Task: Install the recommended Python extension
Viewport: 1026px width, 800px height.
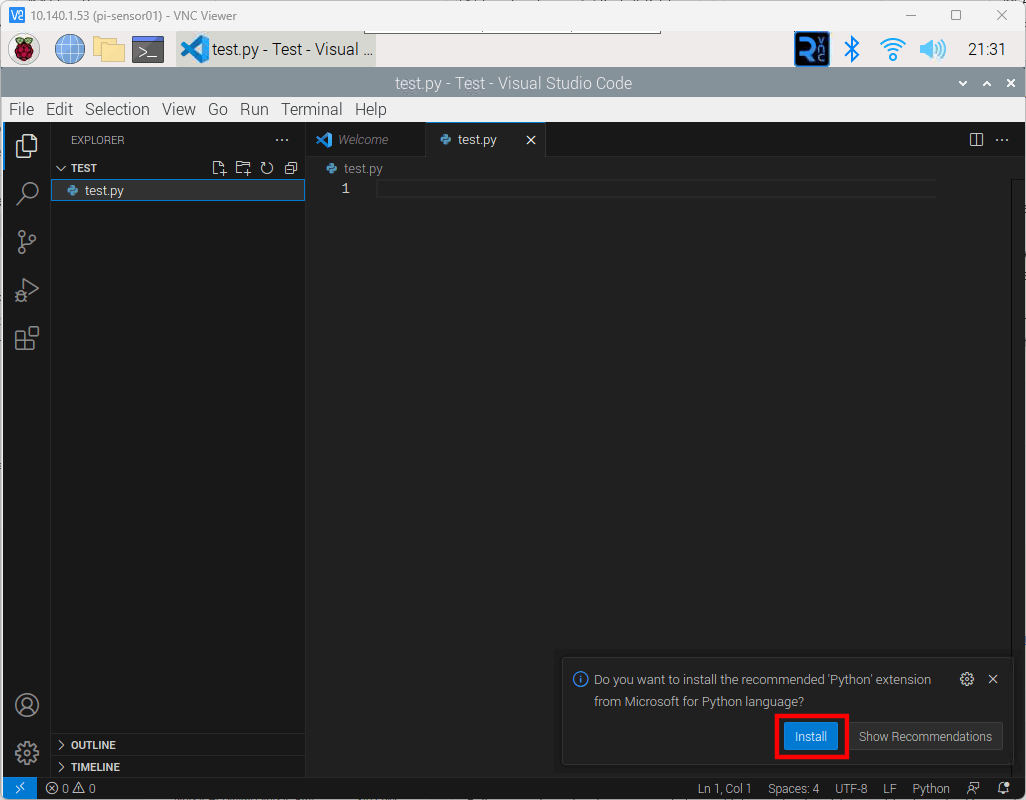Action: click(x=811, y=737)
